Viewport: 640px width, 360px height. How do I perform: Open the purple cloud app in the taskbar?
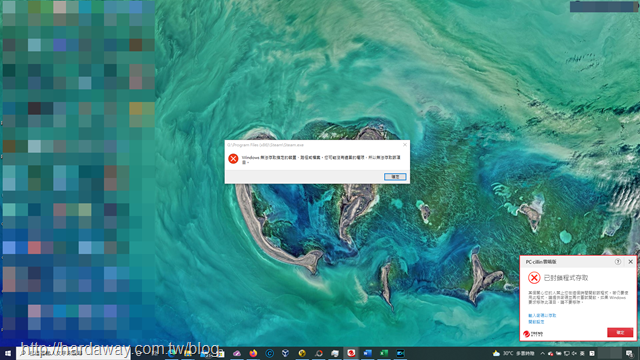237,353
